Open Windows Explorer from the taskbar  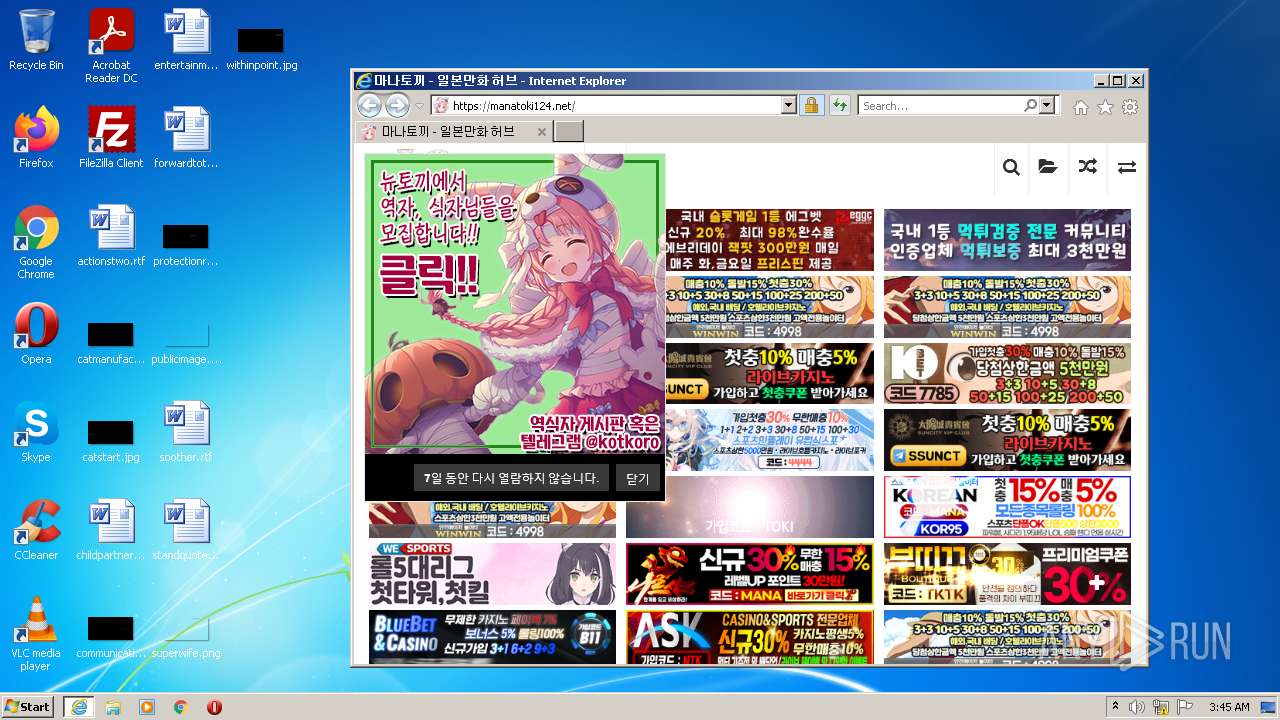tap(113, 707)
